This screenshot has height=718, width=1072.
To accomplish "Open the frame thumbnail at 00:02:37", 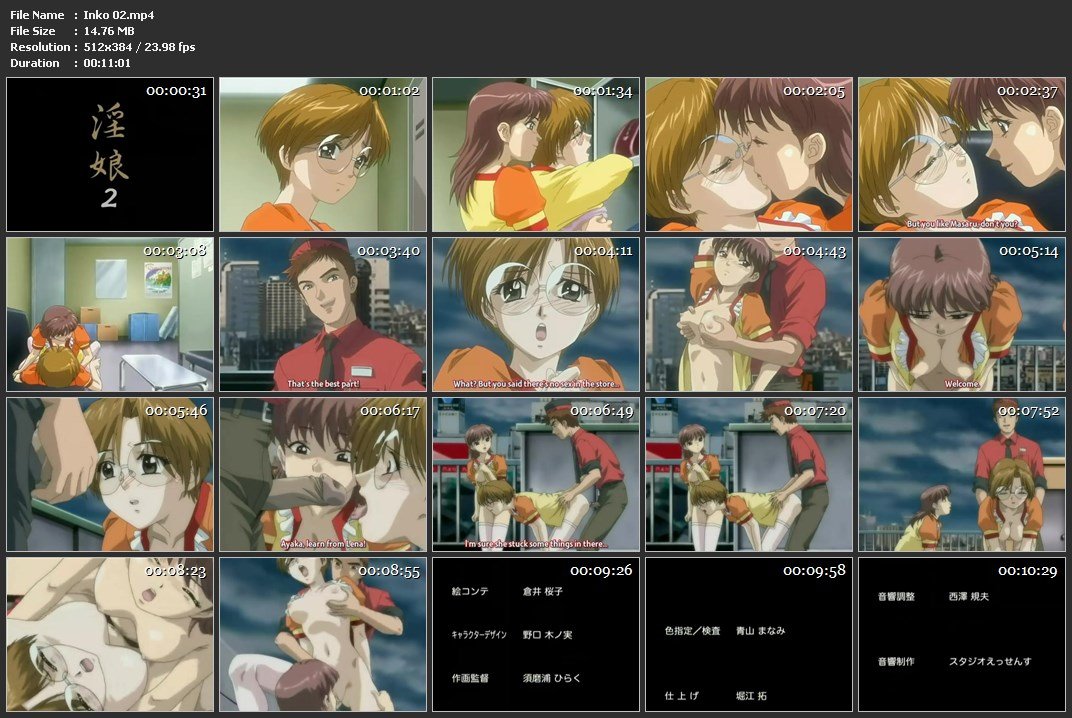I will coord(962,155).
